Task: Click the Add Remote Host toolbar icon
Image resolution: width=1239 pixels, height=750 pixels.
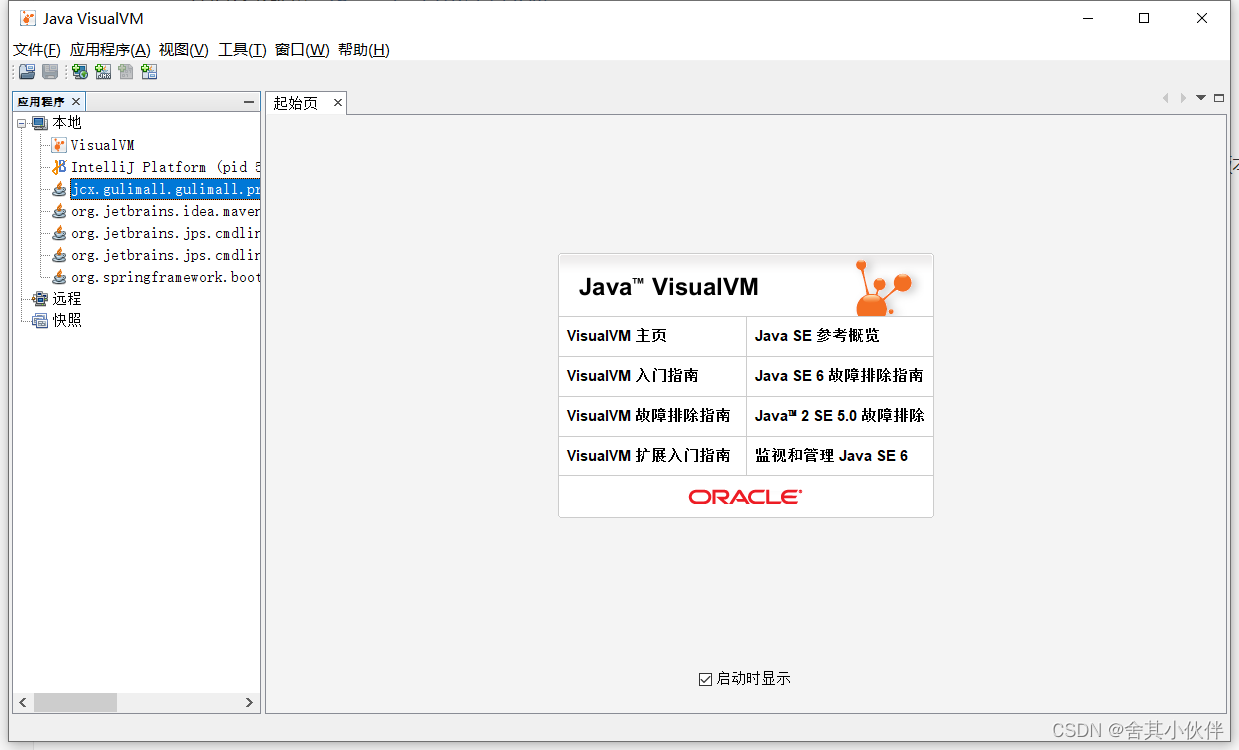Action: pos(80,72)
